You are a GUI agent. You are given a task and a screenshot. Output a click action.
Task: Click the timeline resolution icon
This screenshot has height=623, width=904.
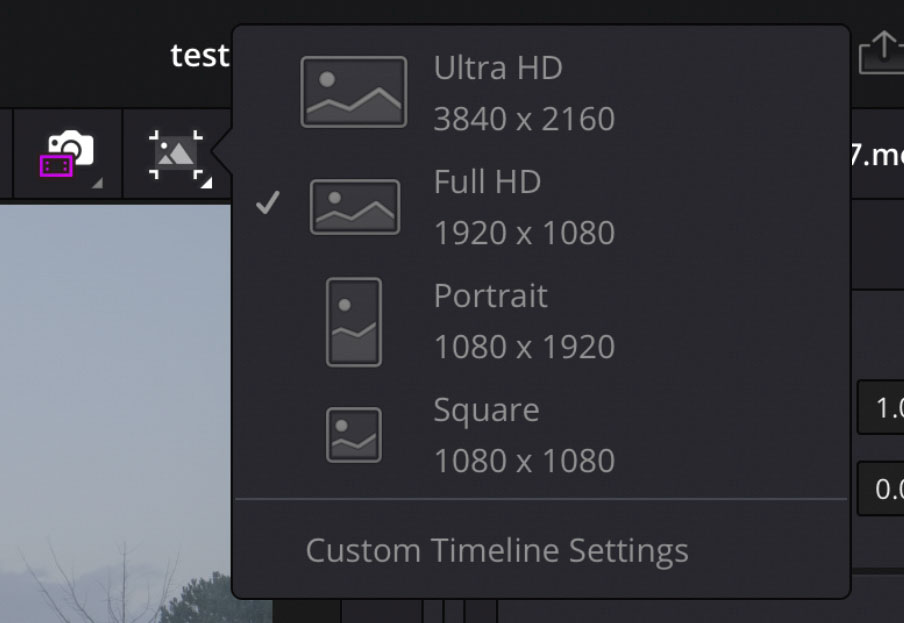(x=176, y=153)
